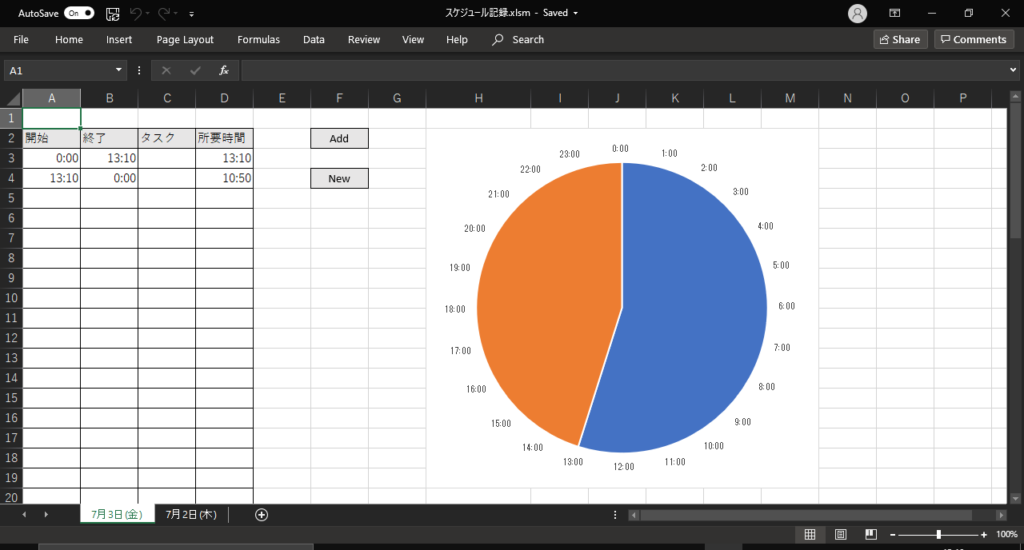The height and width of the screenshot is (550, 1024).
Task: Open the Formulas ribbon tab
Action: click(258, 40)
